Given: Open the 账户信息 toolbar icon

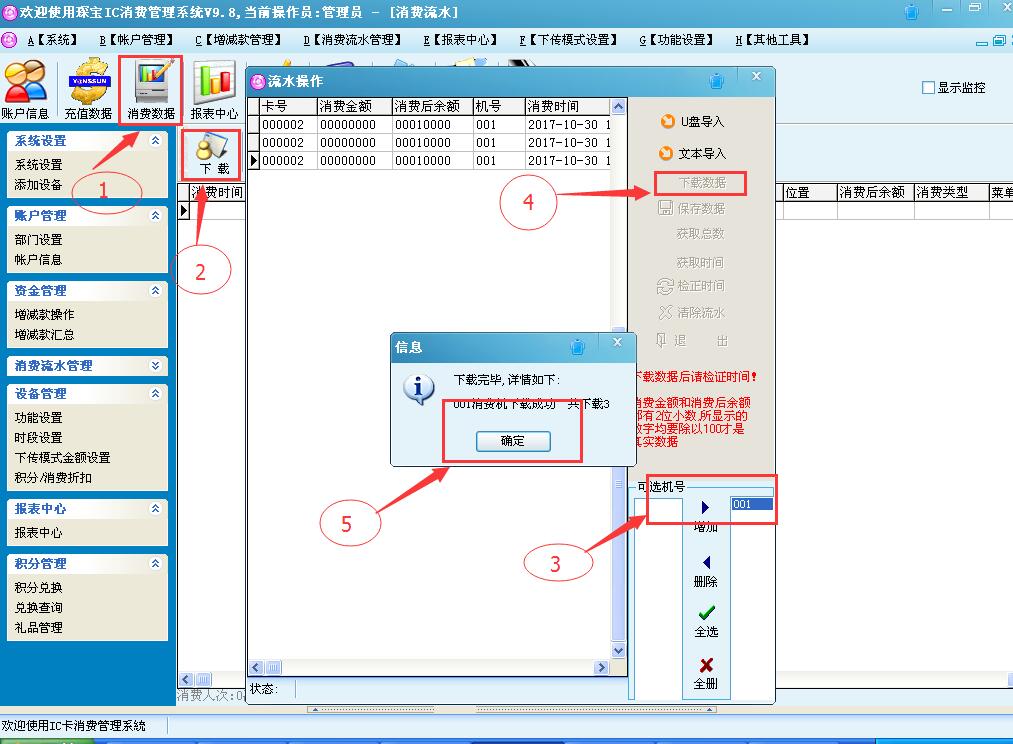Looking at the screenshot, I should tap(25, 90).
